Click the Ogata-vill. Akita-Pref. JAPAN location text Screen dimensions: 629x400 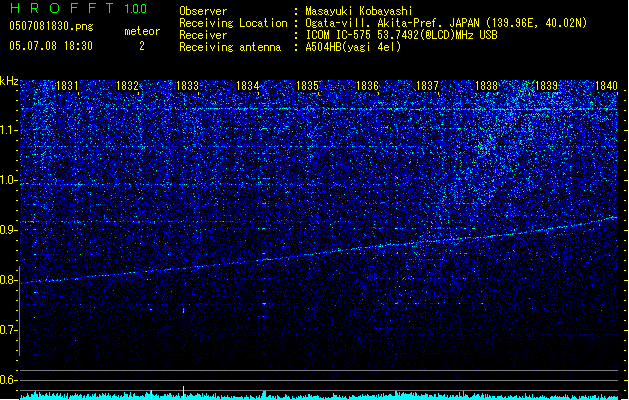[446, 23]
